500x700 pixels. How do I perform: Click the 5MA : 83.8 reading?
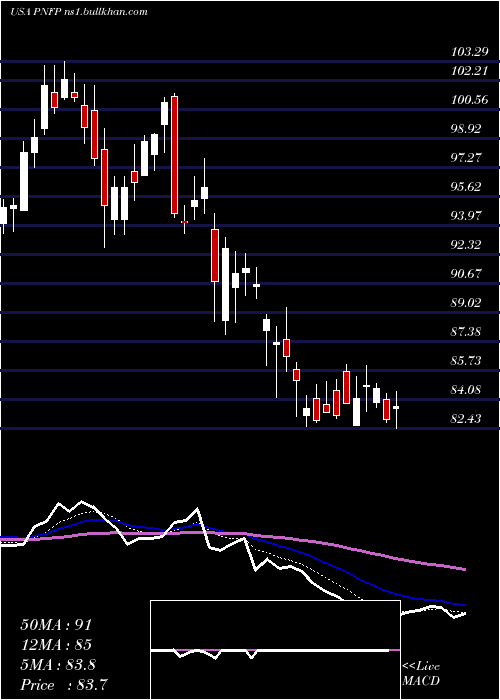point(58,665)
